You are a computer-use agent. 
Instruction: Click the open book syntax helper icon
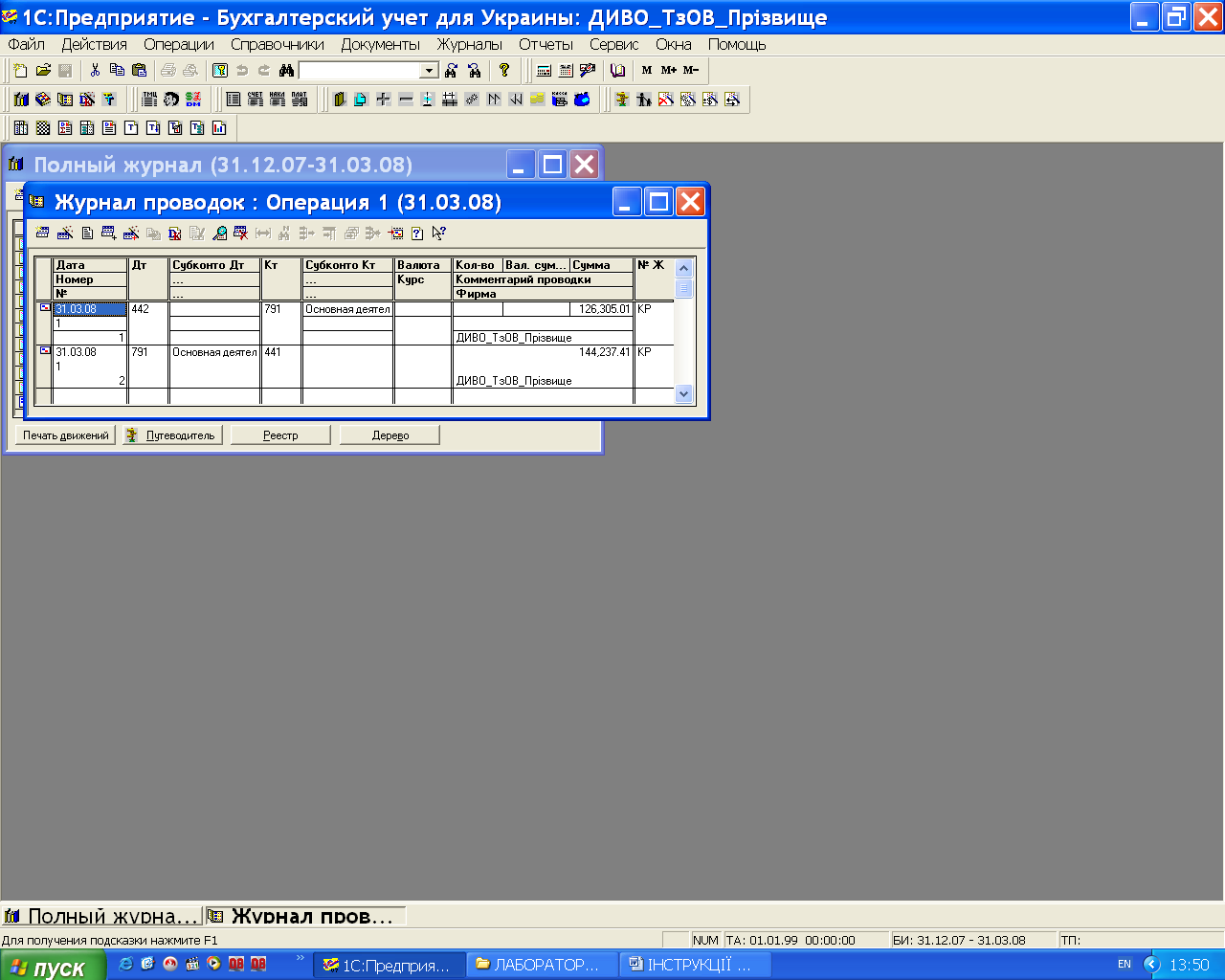617,70
